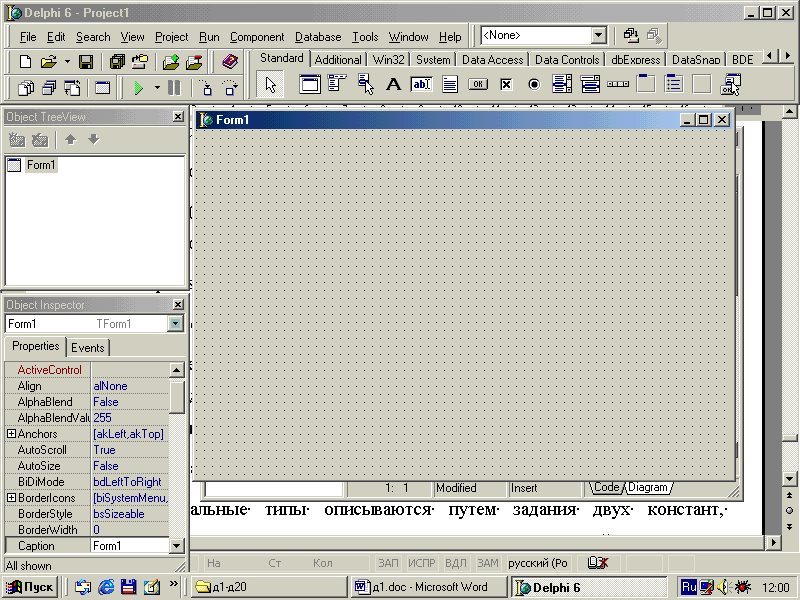Open the Component menu
This screenshot has height=600, width=800.
(257, 37)
